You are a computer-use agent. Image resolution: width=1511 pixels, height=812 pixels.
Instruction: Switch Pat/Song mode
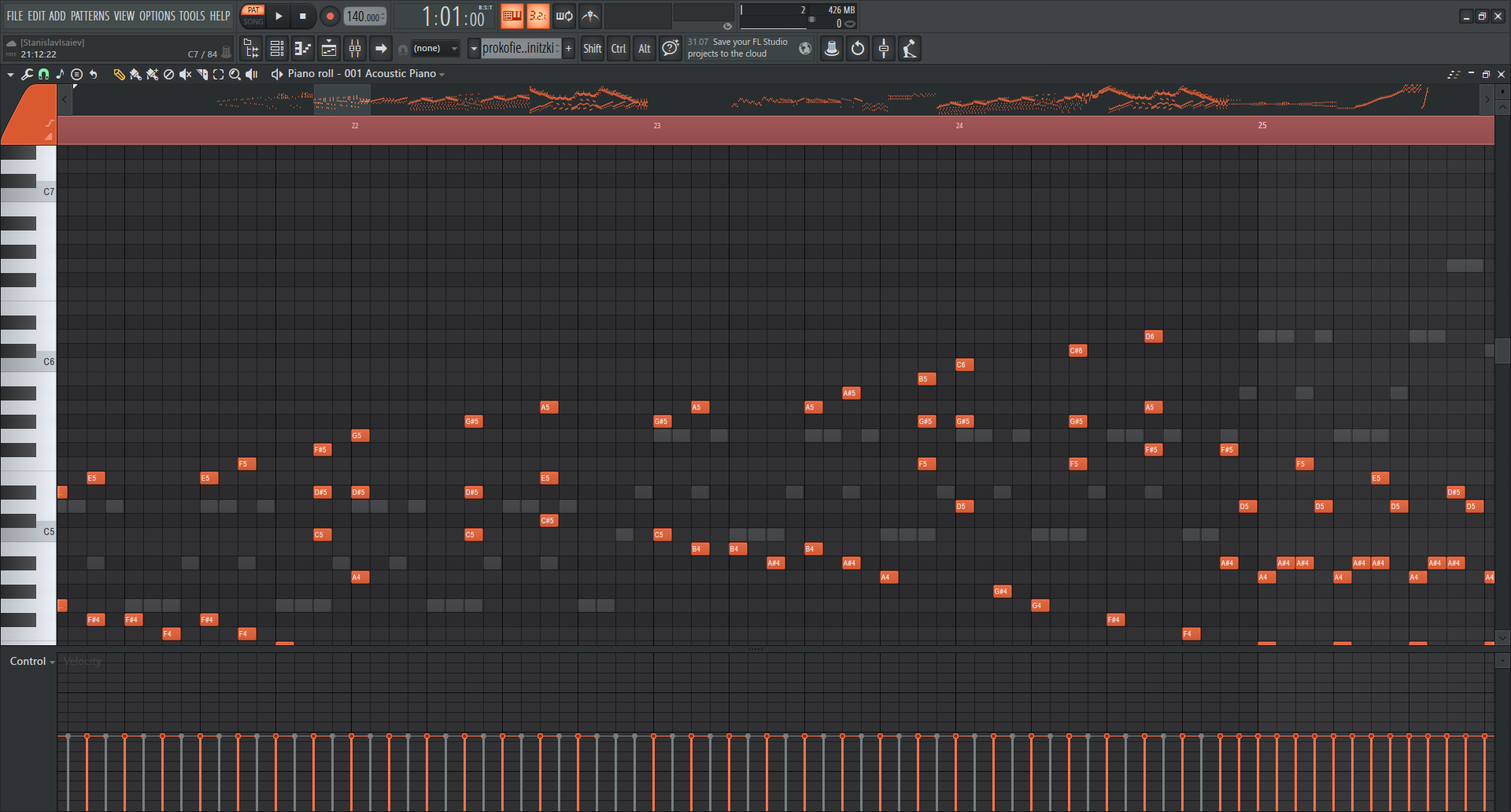point(253,16)
